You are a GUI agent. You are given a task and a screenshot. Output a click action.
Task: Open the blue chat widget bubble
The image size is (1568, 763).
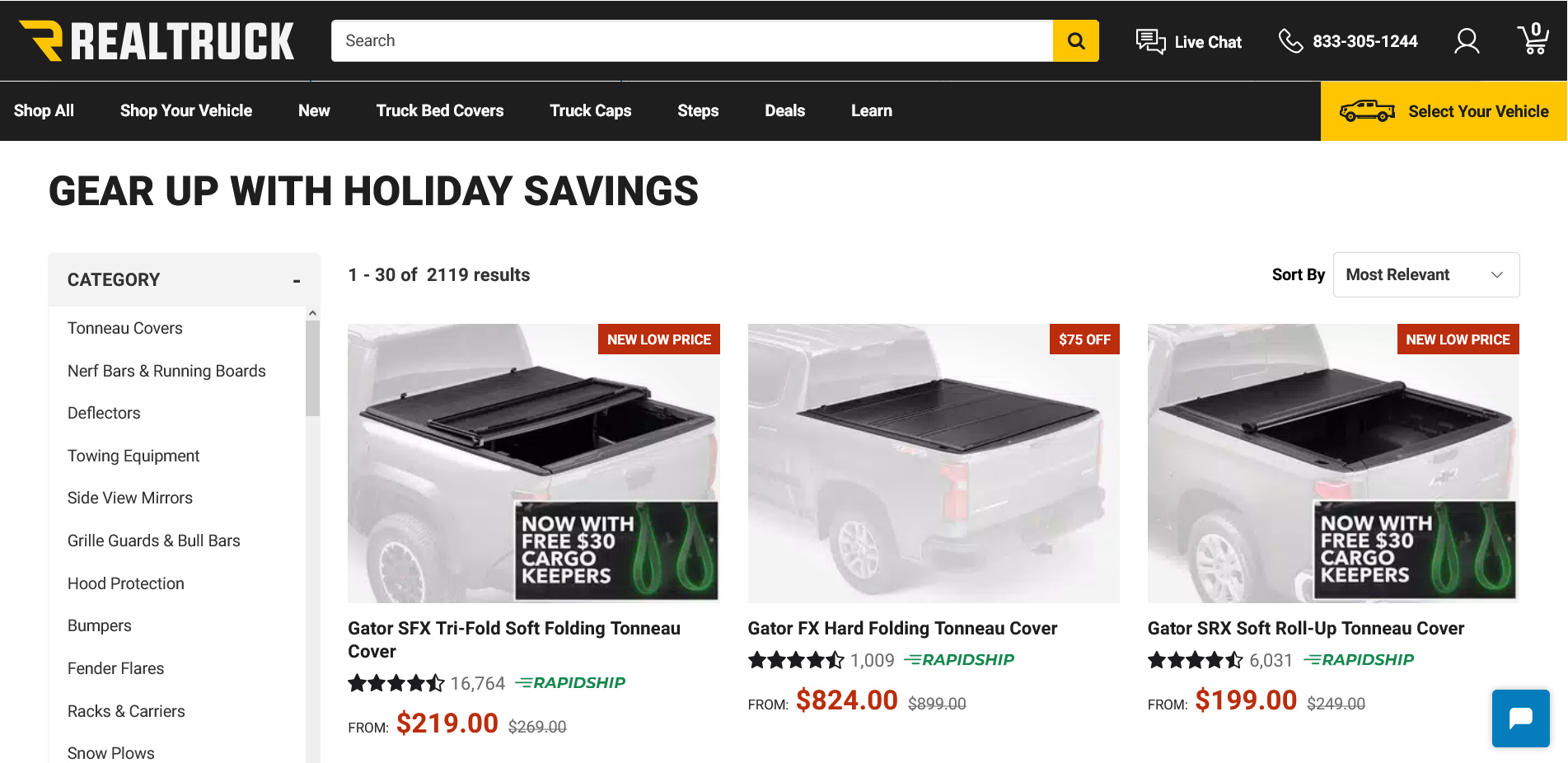[1520, 719]
